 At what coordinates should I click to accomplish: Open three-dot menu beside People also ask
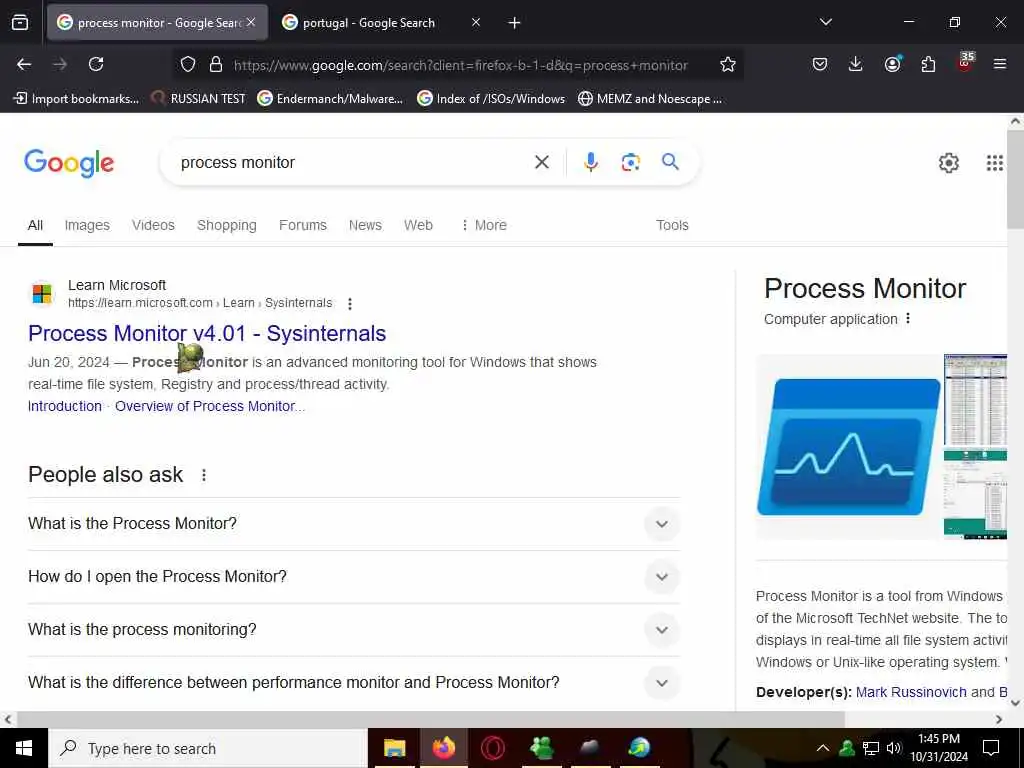pos(204,475)
